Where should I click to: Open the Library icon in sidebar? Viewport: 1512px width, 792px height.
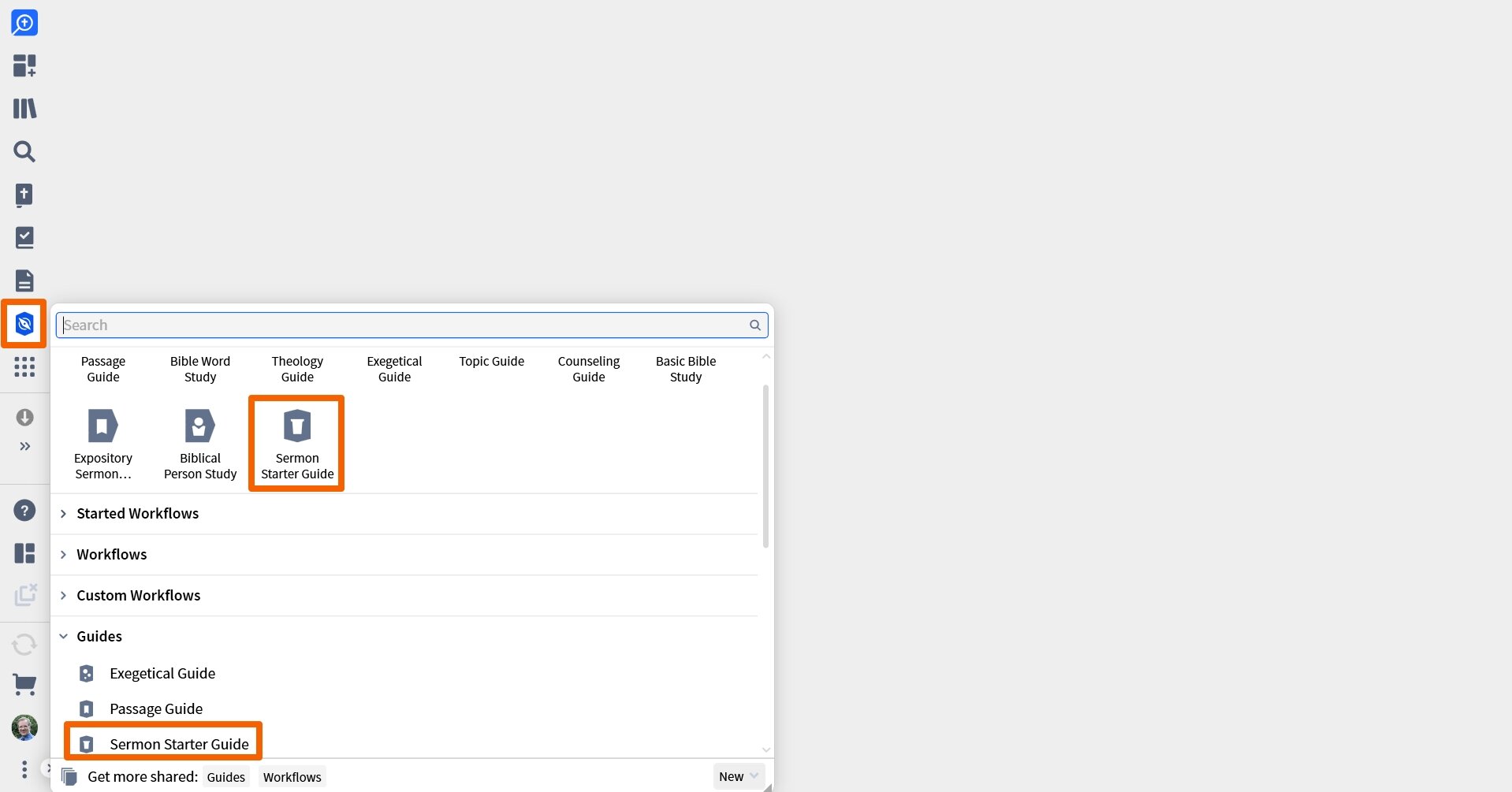24,108
